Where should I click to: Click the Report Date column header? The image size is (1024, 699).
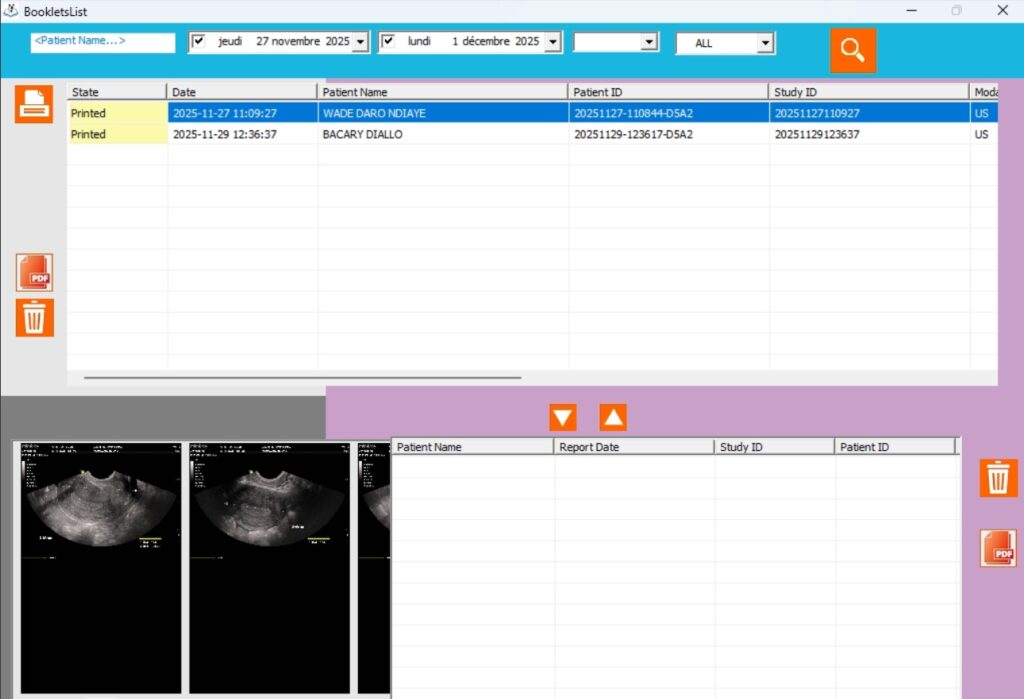[x=633, y=447]
